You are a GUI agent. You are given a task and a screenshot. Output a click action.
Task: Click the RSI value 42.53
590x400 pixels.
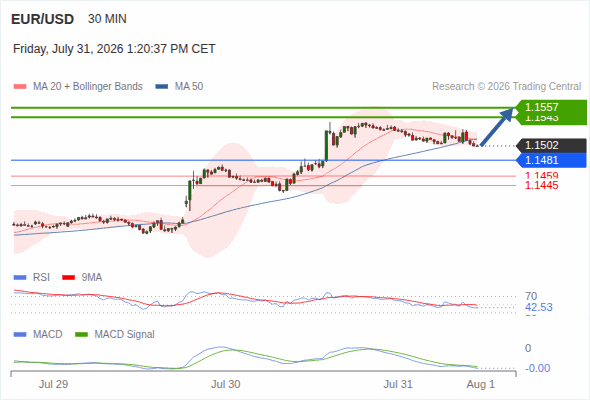click(539, 307)
